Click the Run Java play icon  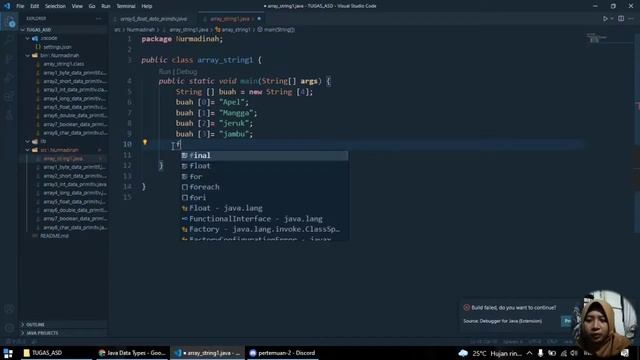[605, 19]
